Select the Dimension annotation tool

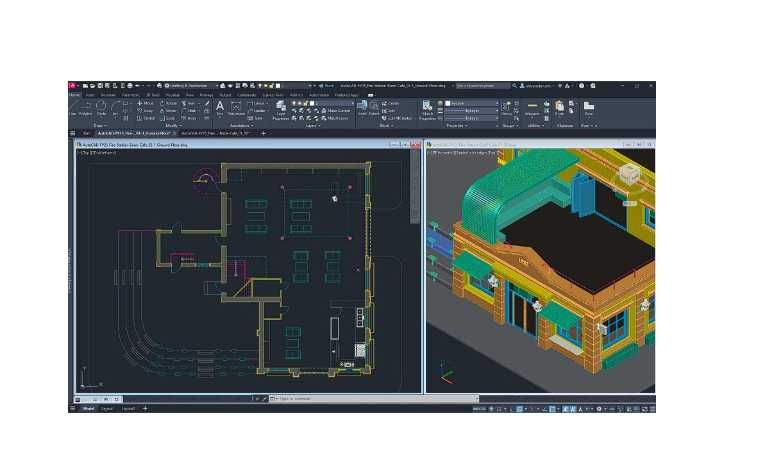click(236, 108)
